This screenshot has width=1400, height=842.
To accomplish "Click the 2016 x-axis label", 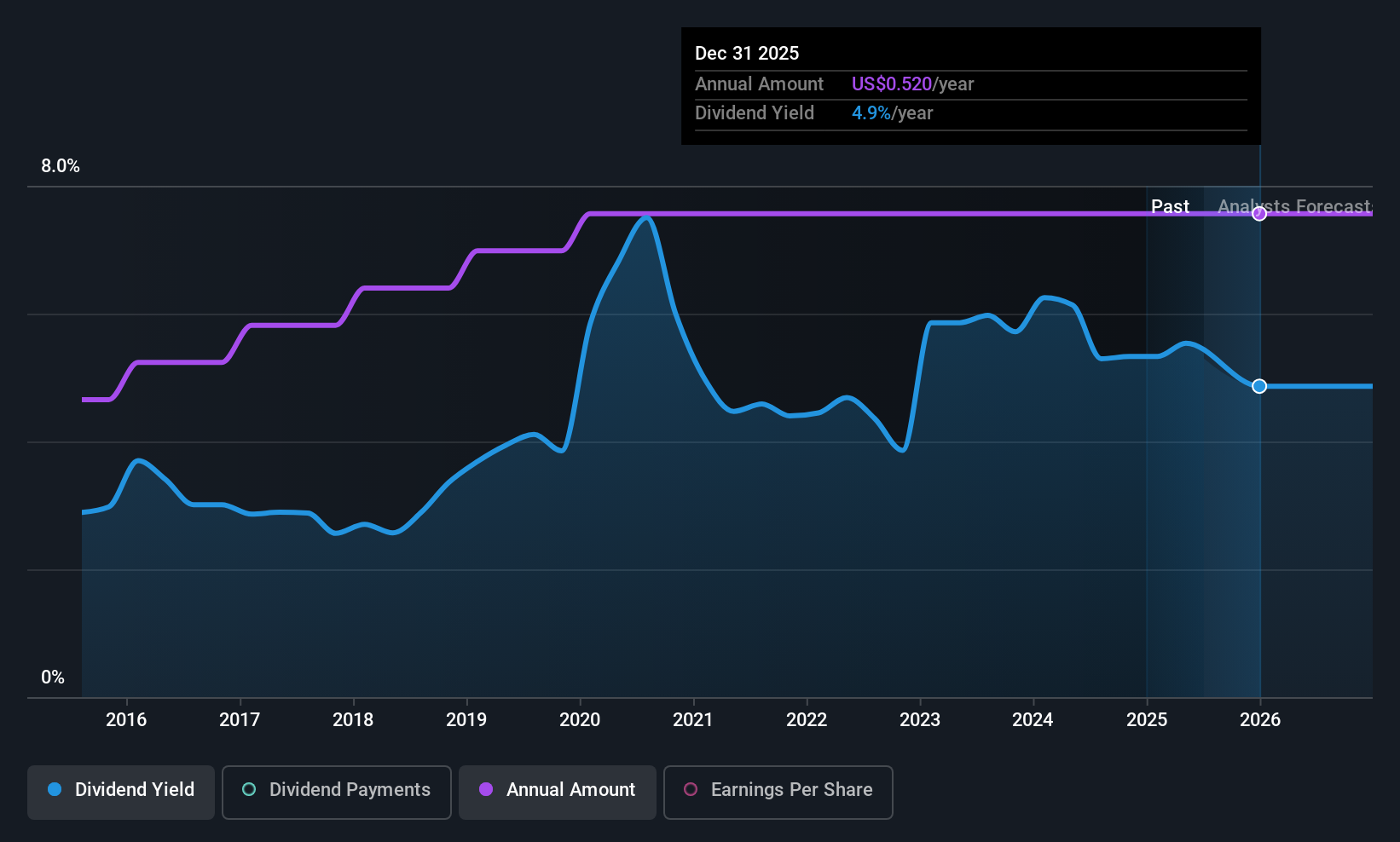I will [x=126, y=719].
